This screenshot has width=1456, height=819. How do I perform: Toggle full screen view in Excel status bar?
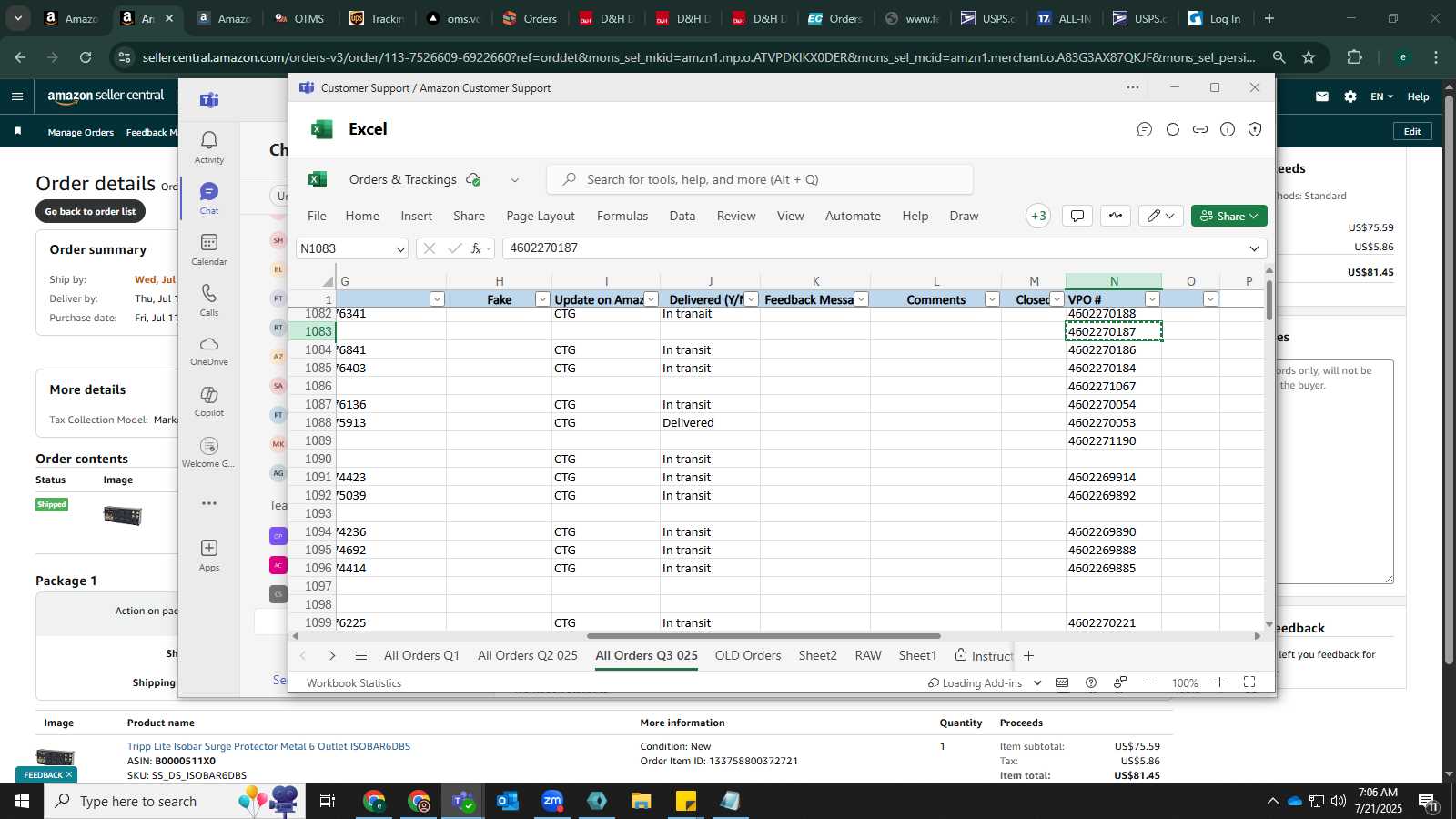click(1249, 682)
